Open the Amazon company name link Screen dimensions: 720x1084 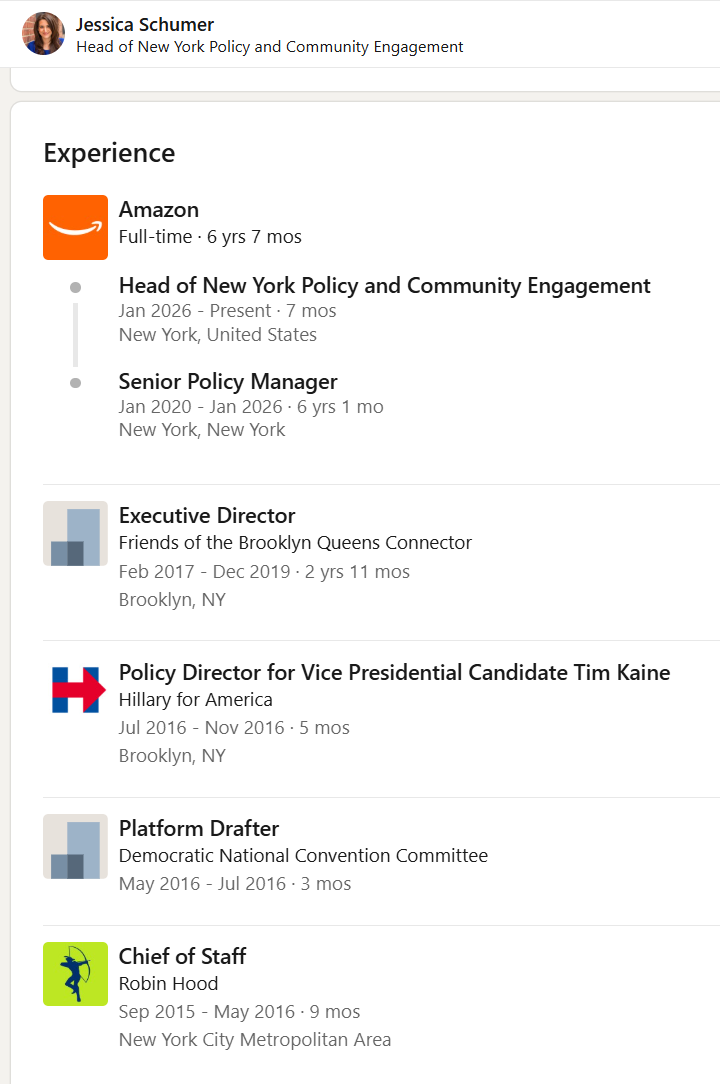point(158,209)
